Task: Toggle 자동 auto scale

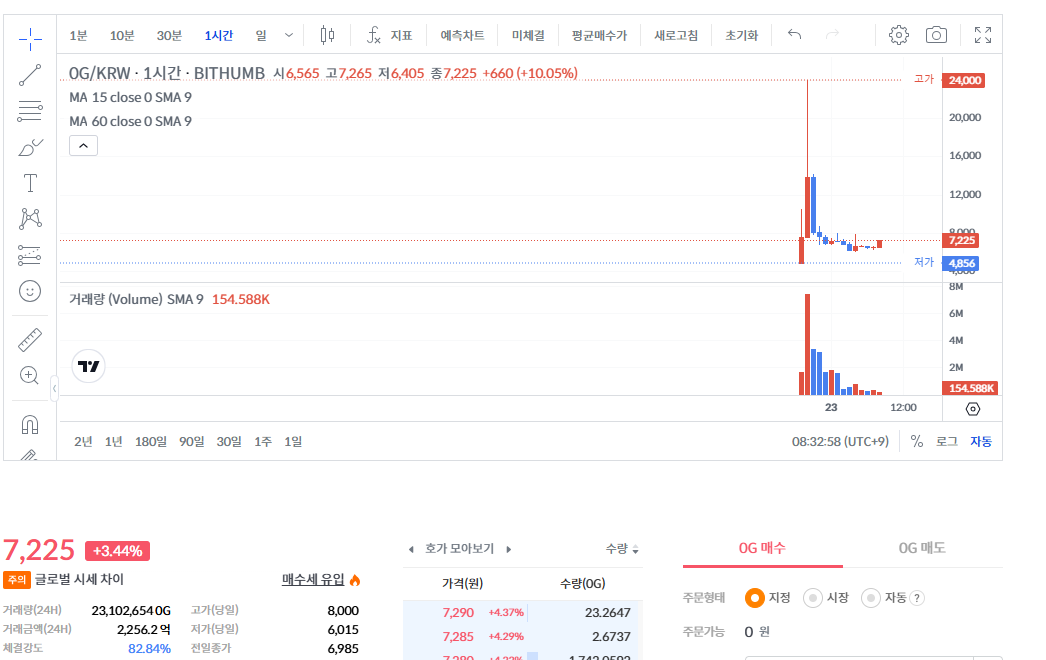Action: [x=981, y=441]
